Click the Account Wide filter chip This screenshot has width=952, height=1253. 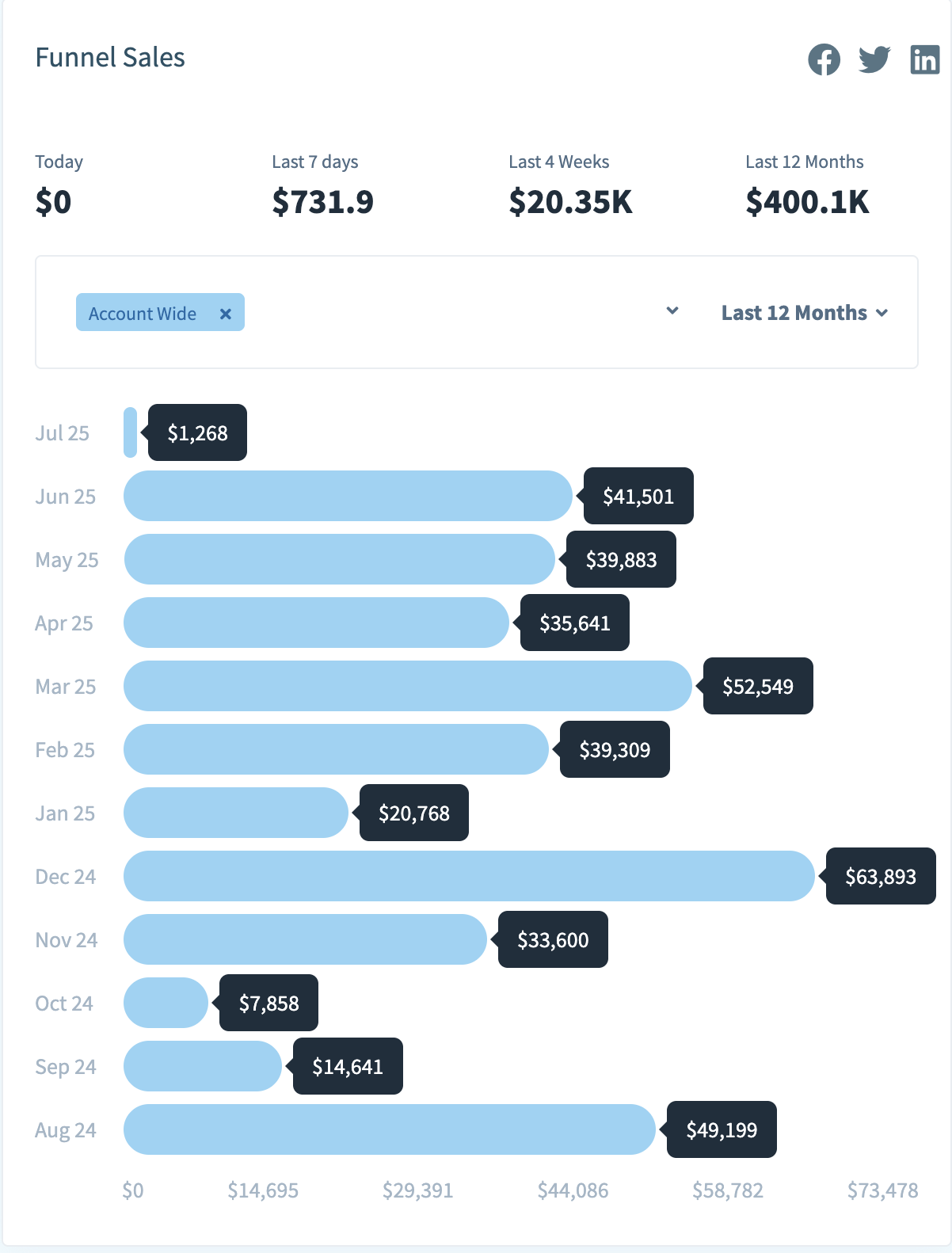[143, 314]
